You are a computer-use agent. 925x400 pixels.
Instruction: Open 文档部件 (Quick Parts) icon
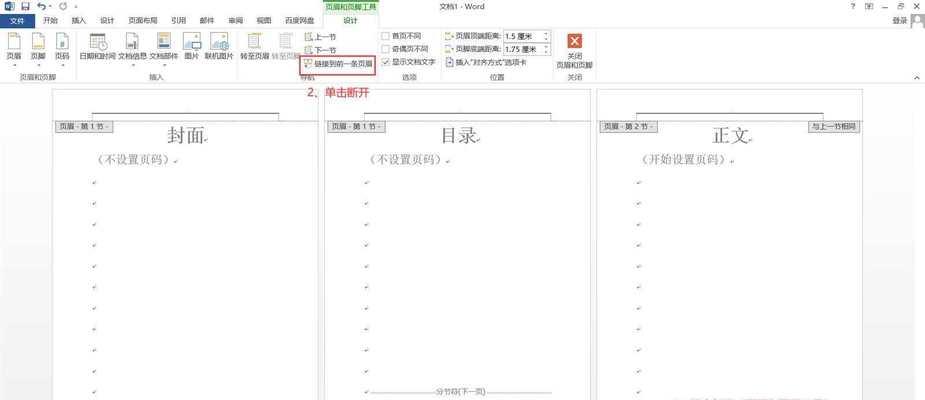pos(163,42)
